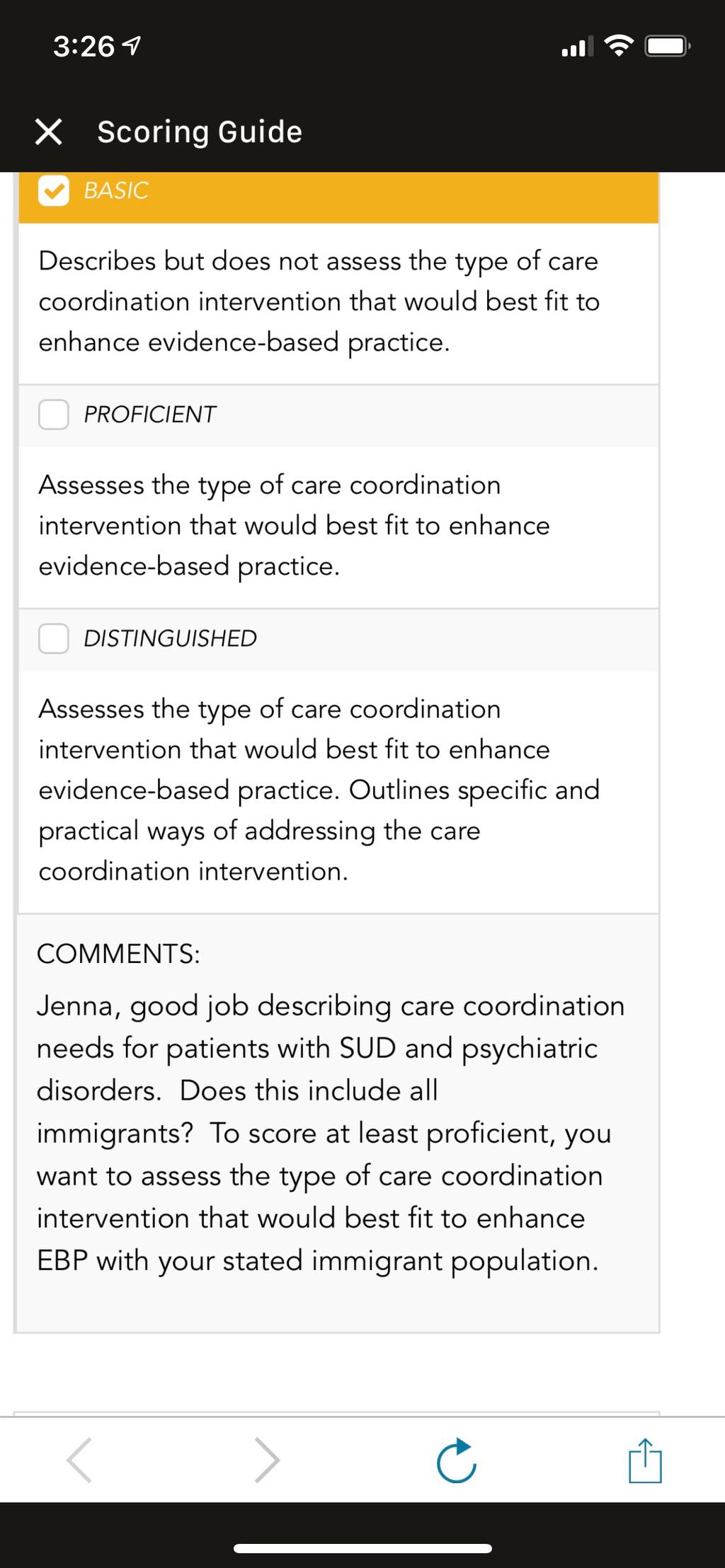
Task: Tap the home indicator bar
Action: [x=362, y=1549]
